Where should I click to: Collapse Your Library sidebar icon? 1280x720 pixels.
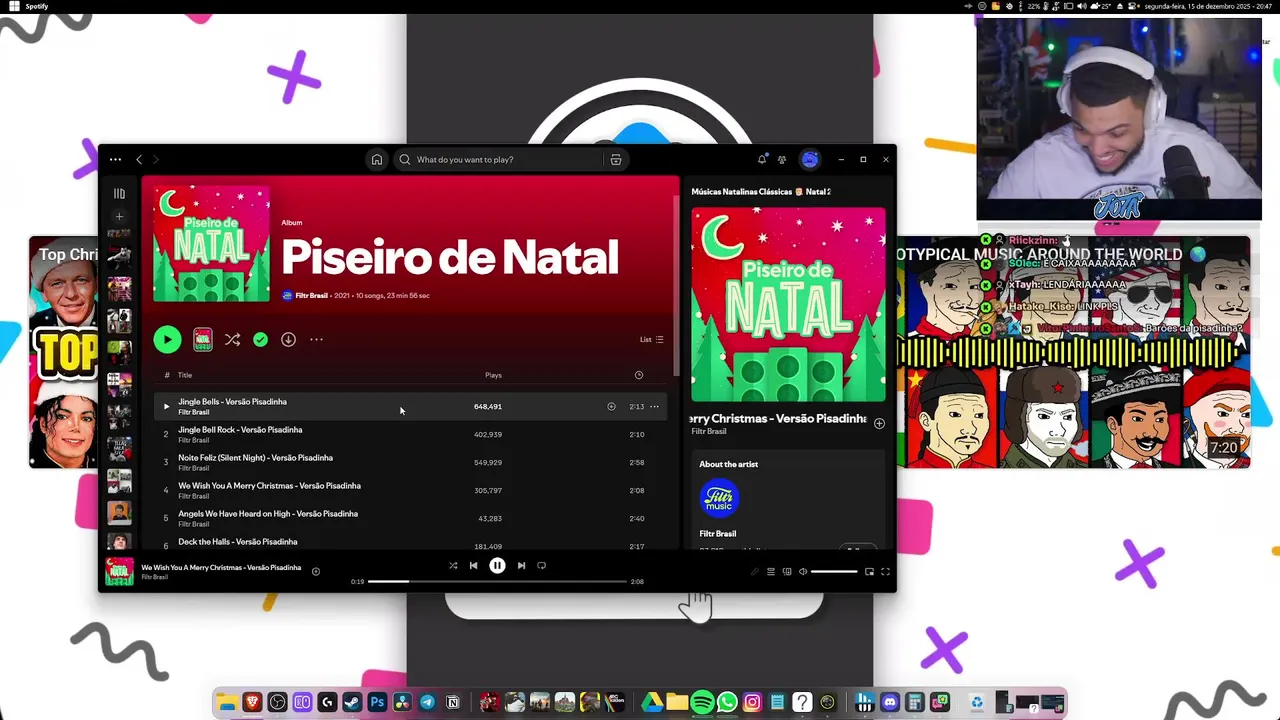tap(119, 194)
